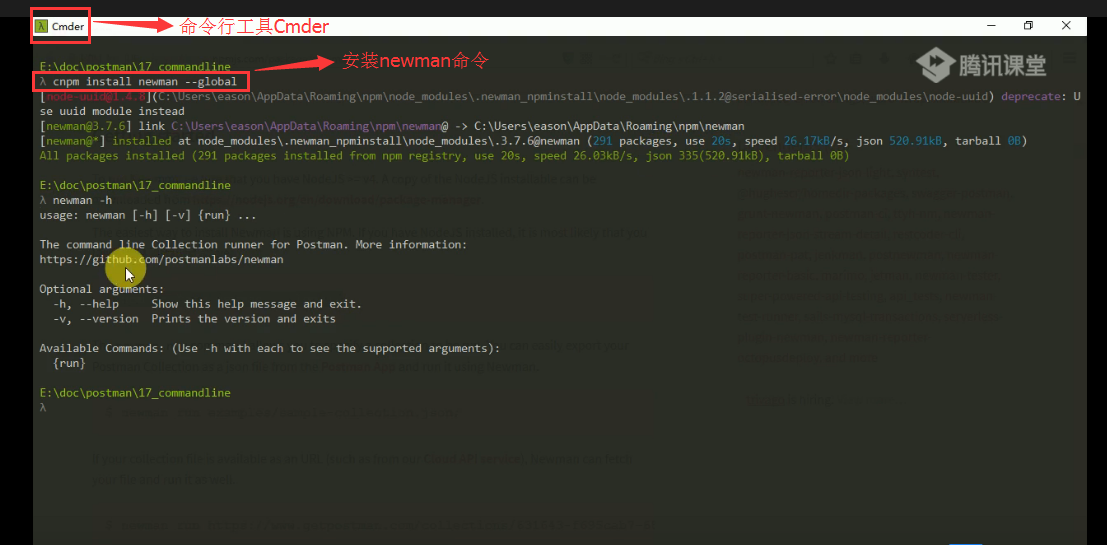Click 'se uuid module instead' text
The image size is (1107, 545).
(112, 112)
